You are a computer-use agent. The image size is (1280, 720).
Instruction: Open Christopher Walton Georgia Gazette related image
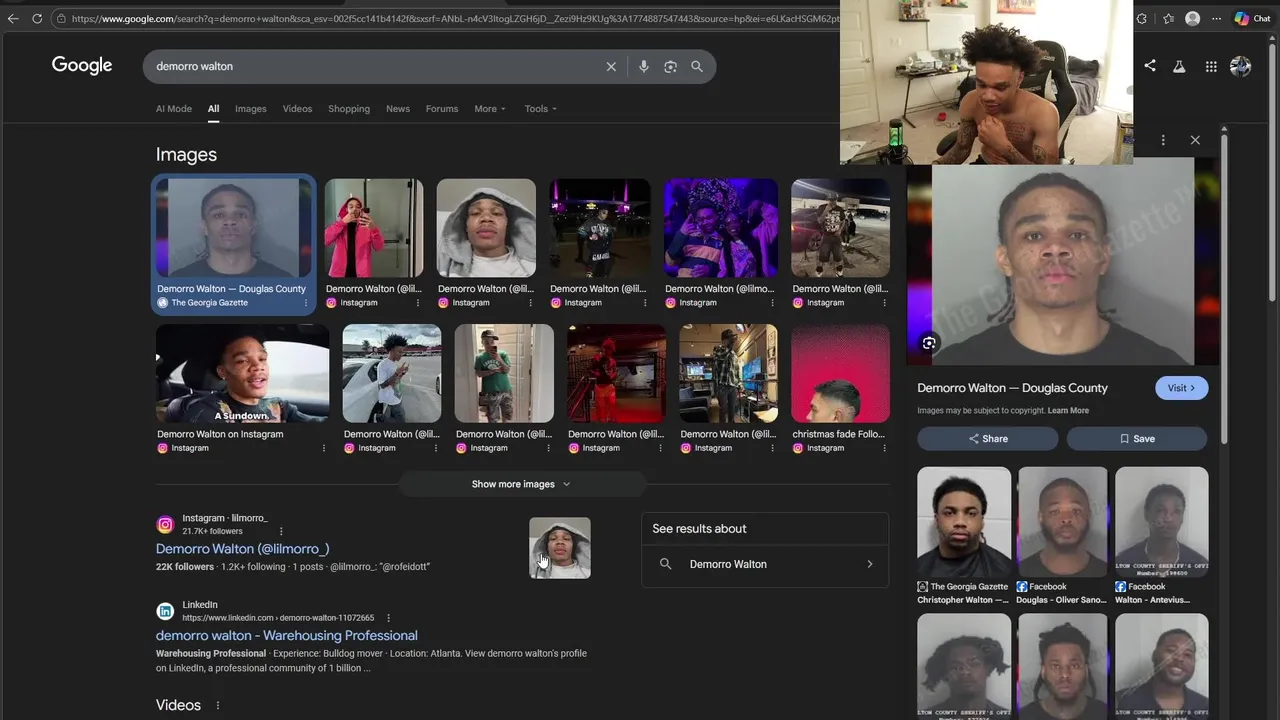964,522
